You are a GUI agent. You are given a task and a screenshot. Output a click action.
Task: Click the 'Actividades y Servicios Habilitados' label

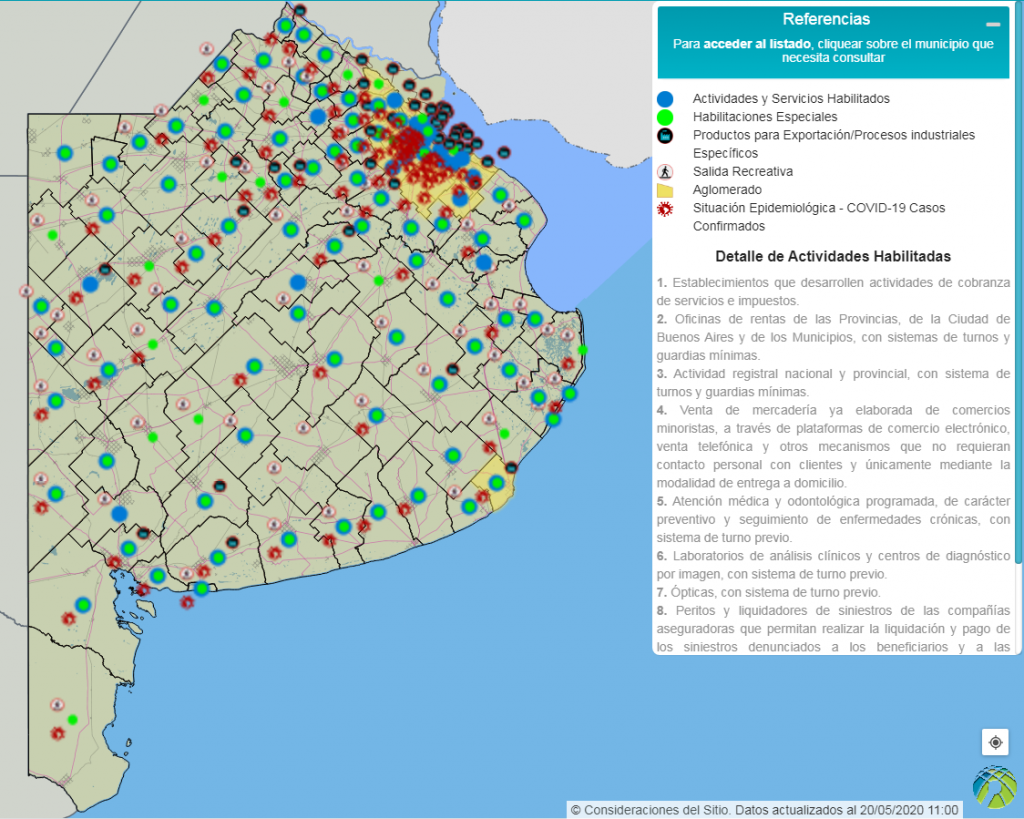tap(791, 99)
